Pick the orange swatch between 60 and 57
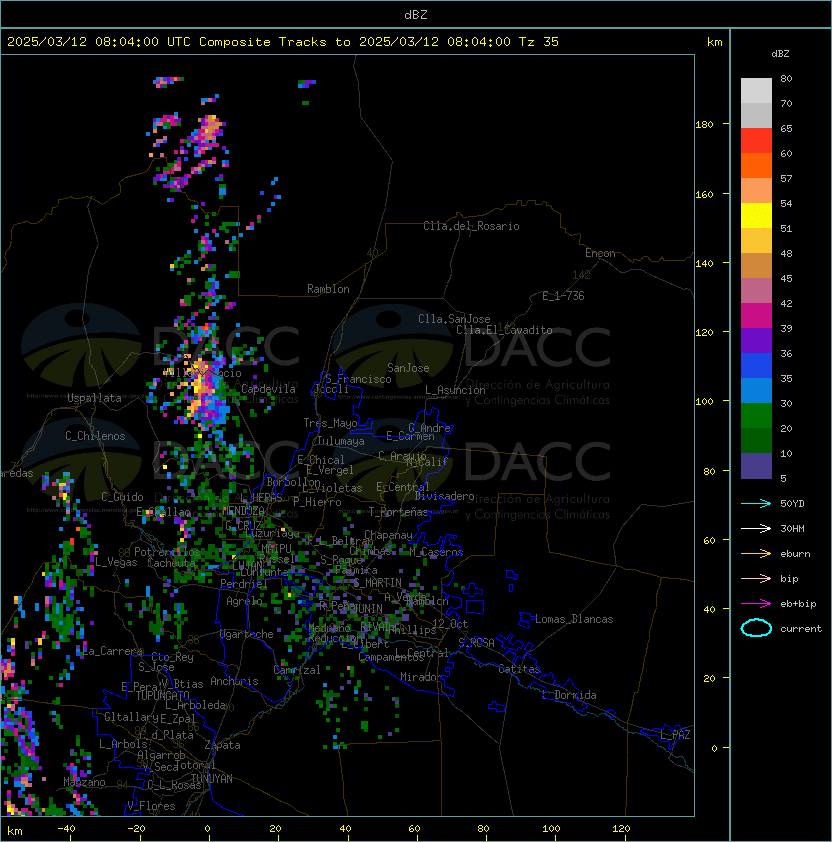The width and height of the screenshot is (832, 842). [x=756, y=165]
